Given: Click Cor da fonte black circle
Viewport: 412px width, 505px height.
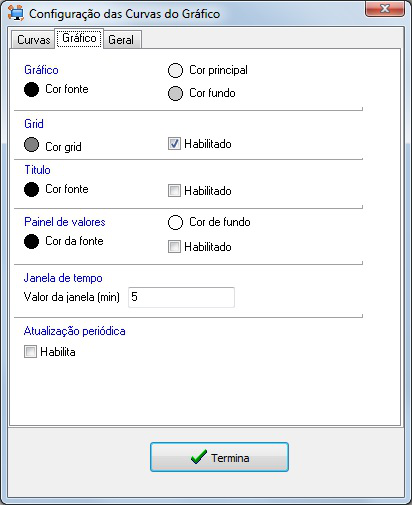Looking at the screenshot, I should pos(31,241).
